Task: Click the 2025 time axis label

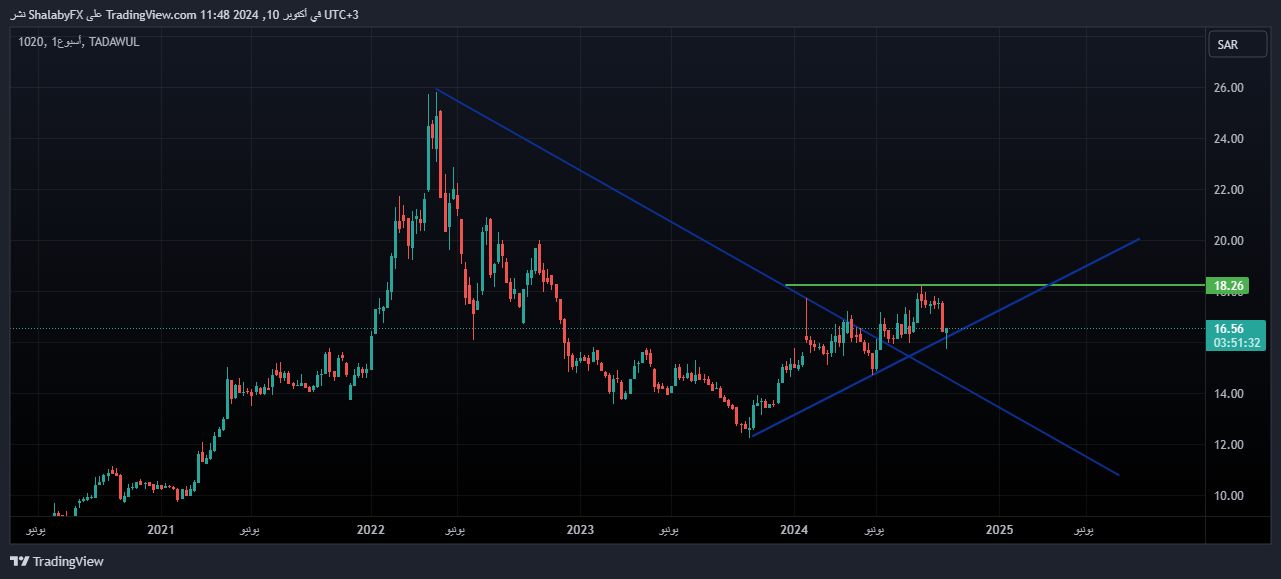Action: (1000, 528)
